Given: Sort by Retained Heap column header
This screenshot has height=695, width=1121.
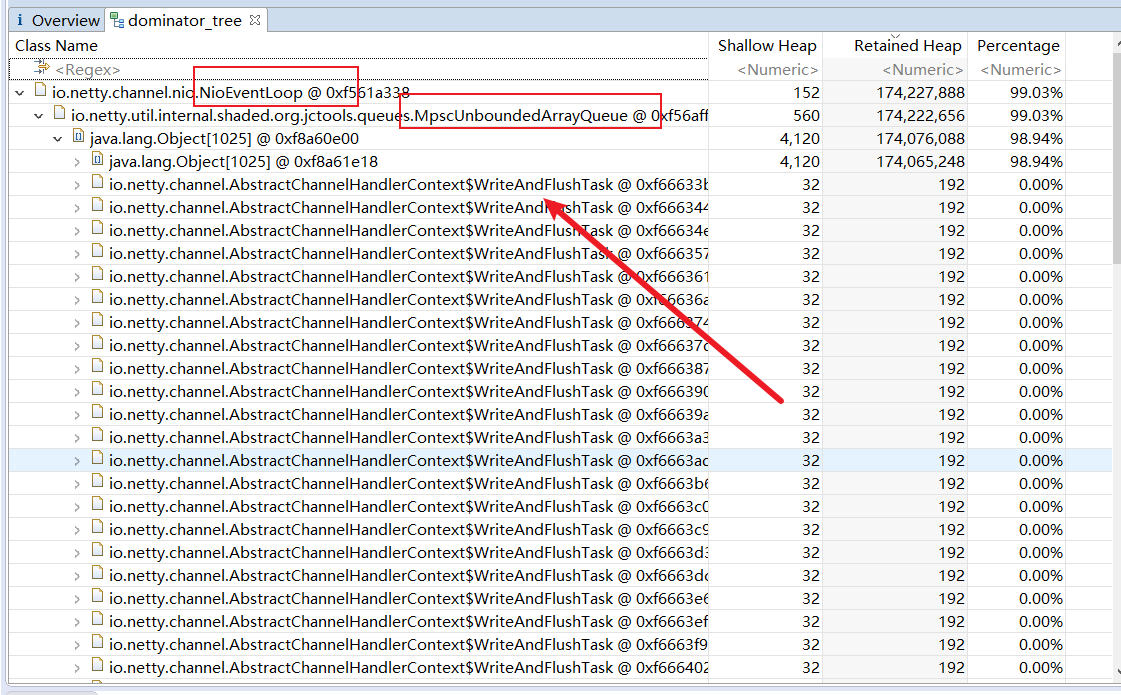Looking at the screenshot, I should 907,46.
